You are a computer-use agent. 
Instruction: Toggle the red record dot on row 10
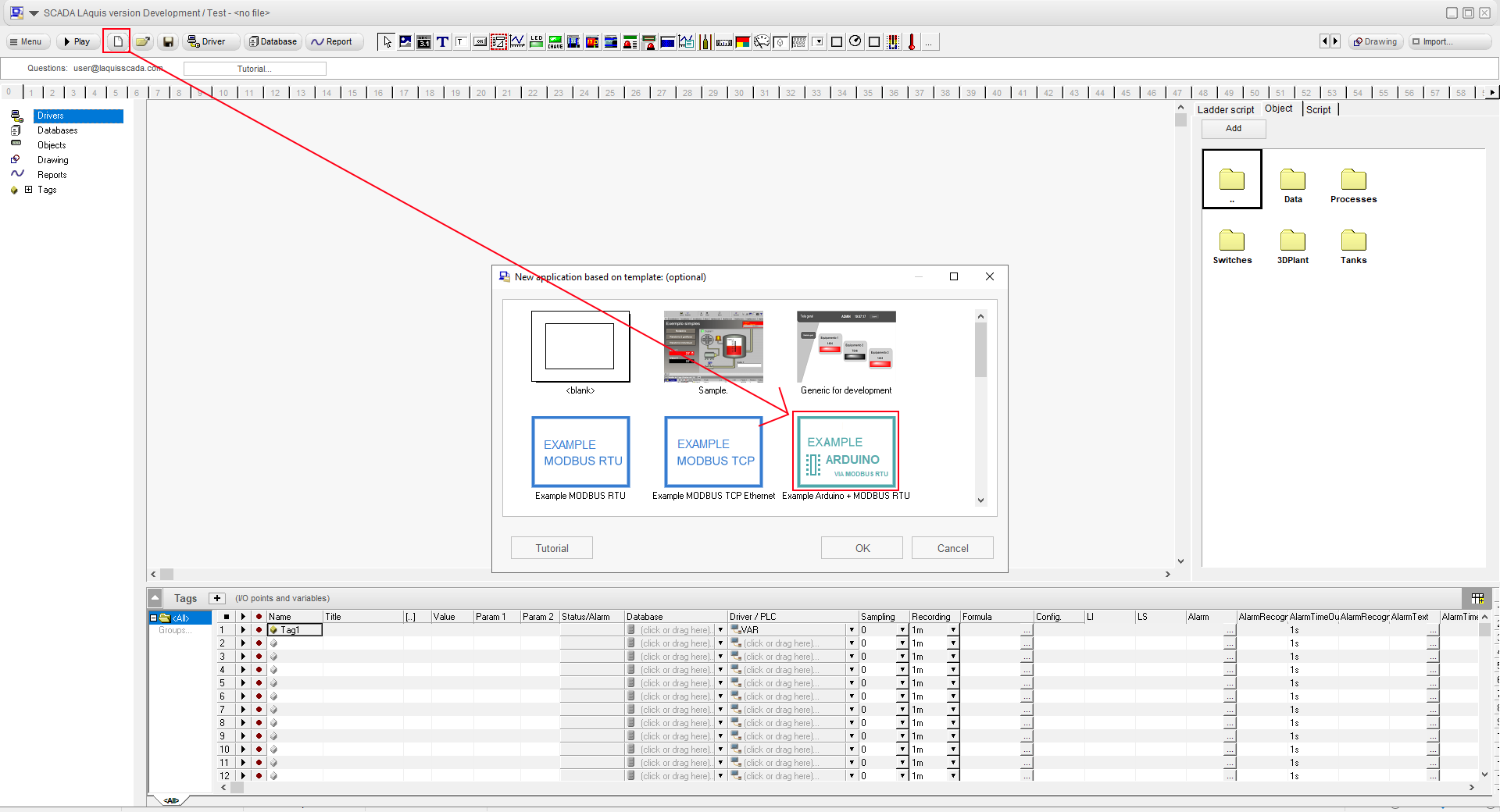point(259,750)
